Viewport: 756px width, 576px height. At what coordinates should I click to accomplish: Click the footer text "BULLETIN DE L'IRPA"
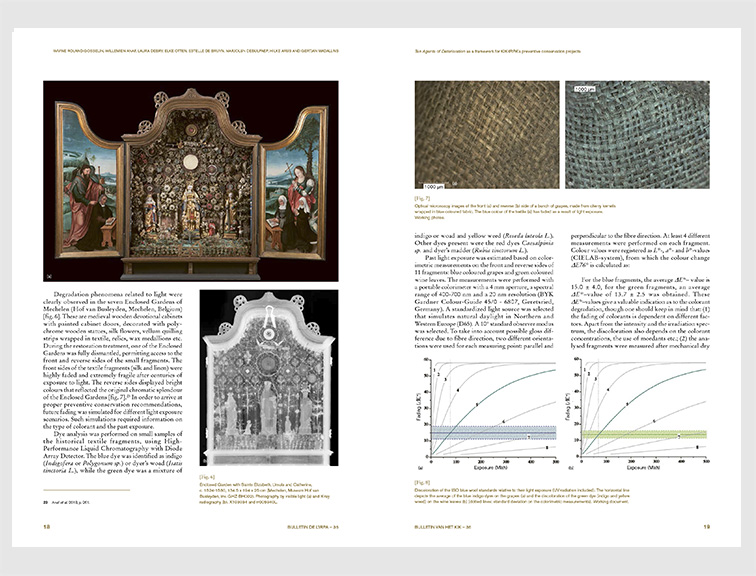click(x=312, y=527)
